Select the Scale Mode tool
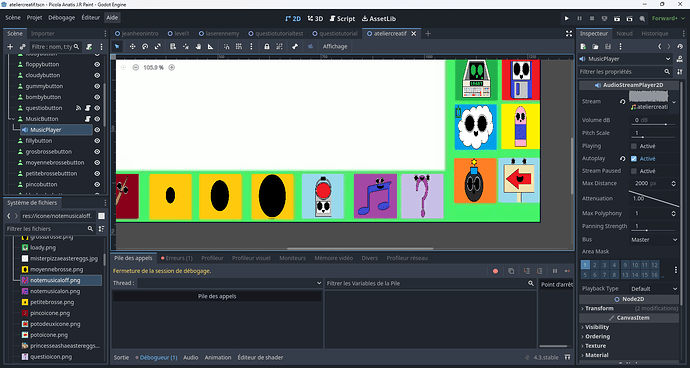The image size is (690, 368). pos(158,46)
